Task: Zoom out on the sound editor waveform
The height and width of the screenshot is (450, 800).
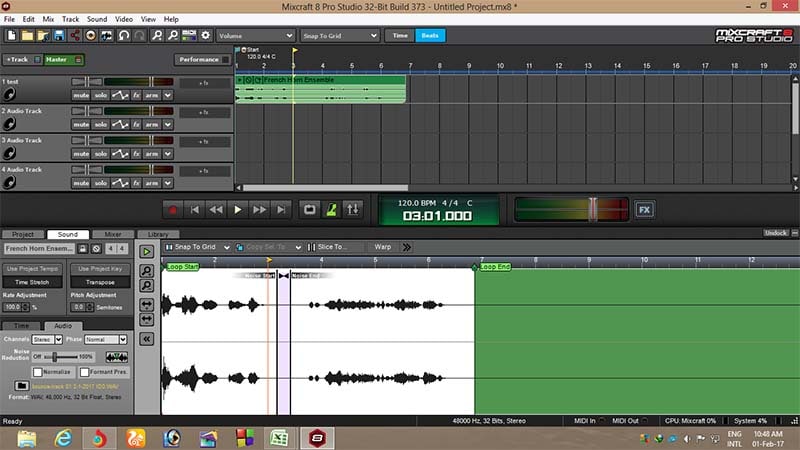Action: coord(146,286)
